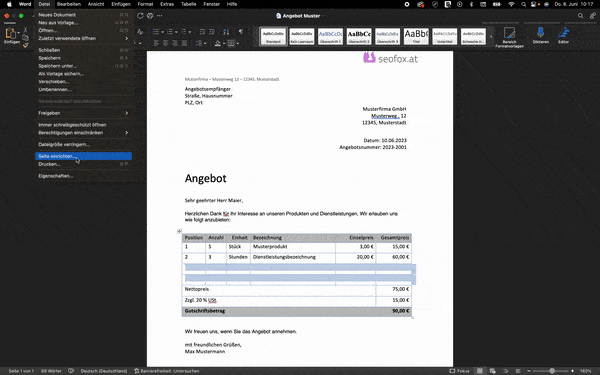Click 'Verschieben...' in the Datei menu
600x375 pixels.
click(83, 82)
